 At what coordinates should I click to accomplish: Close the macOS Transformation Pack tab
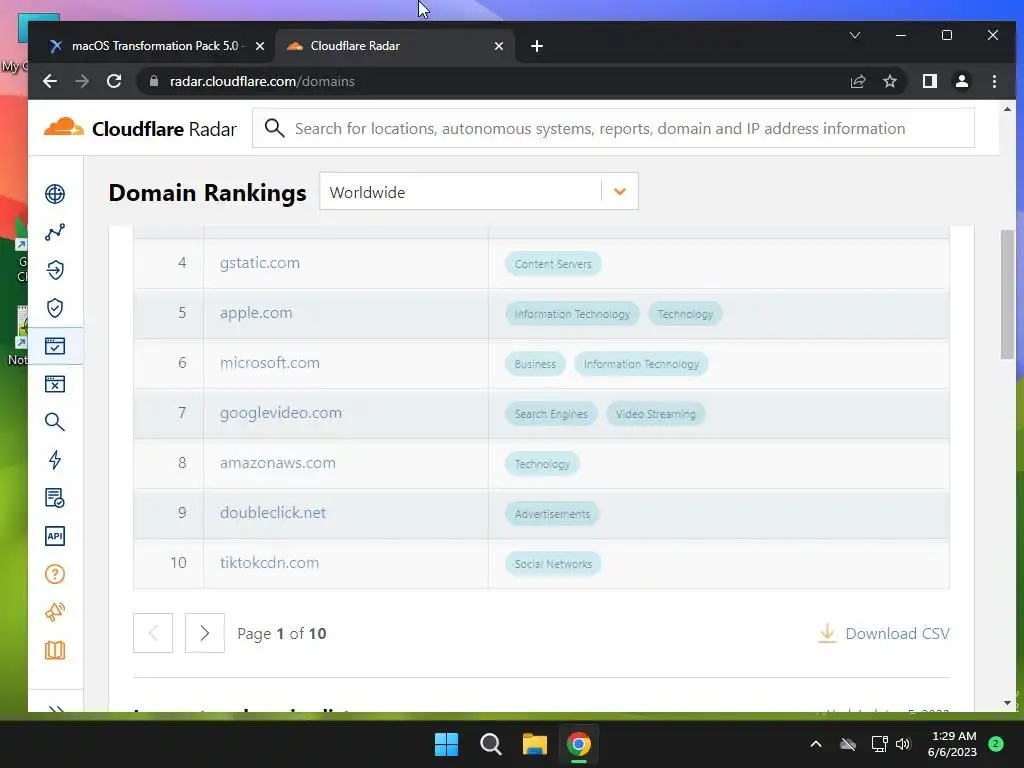[260, 46]
